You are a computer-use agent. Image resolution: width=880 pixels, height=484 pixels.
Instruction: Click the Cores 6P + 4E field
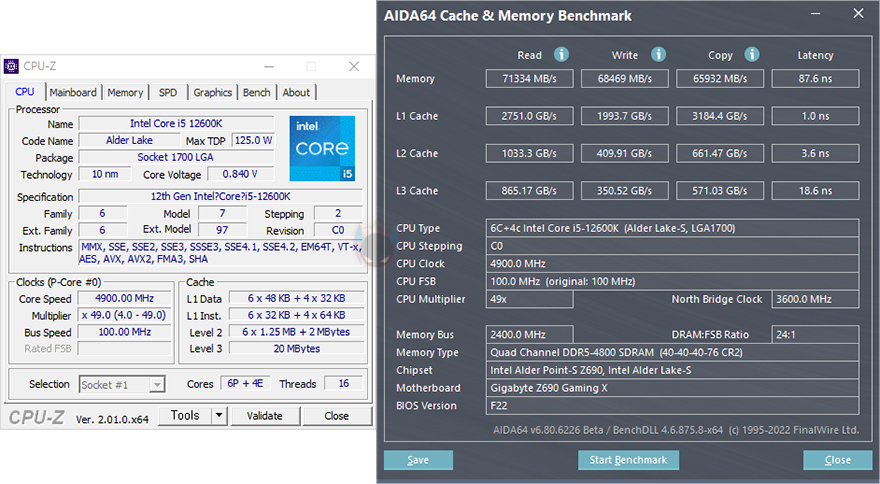pyautogui.click(x=245, y=383)
